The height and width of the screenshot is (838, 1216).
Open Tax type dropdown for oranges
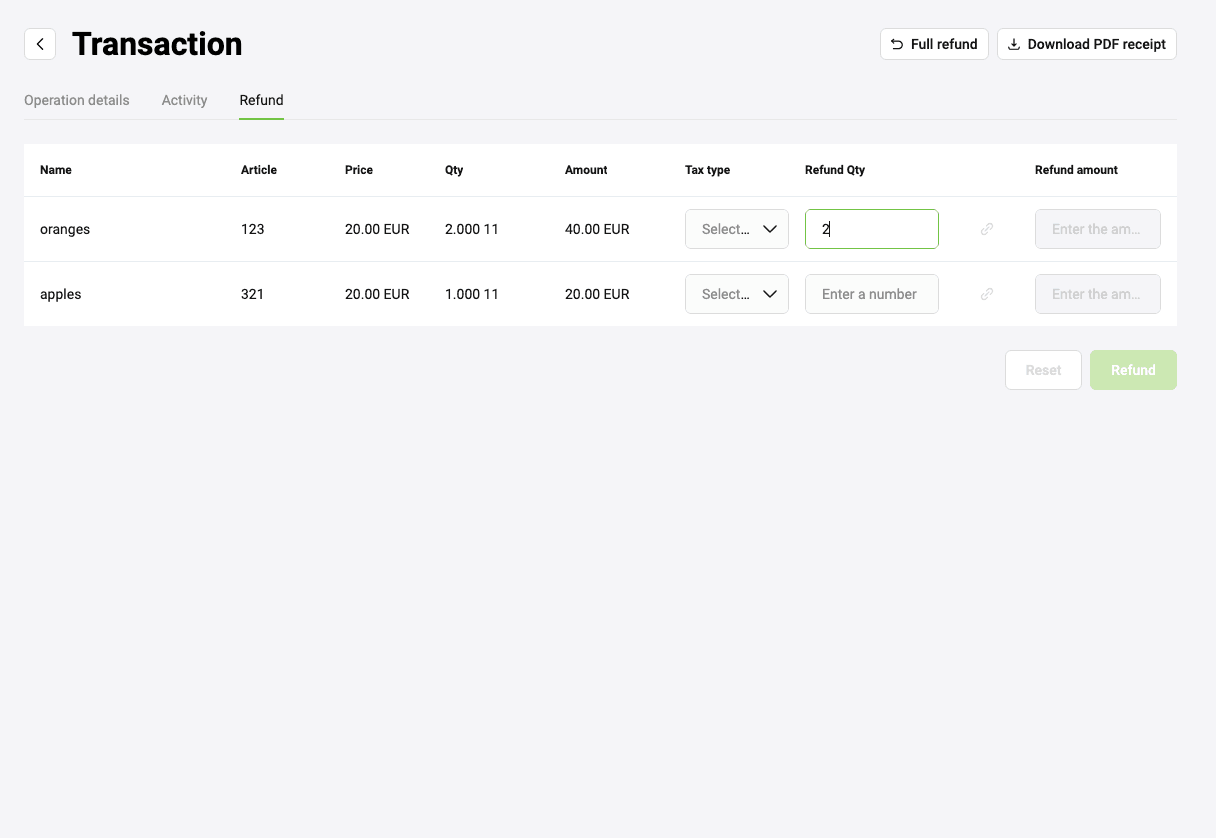[727, 229]
